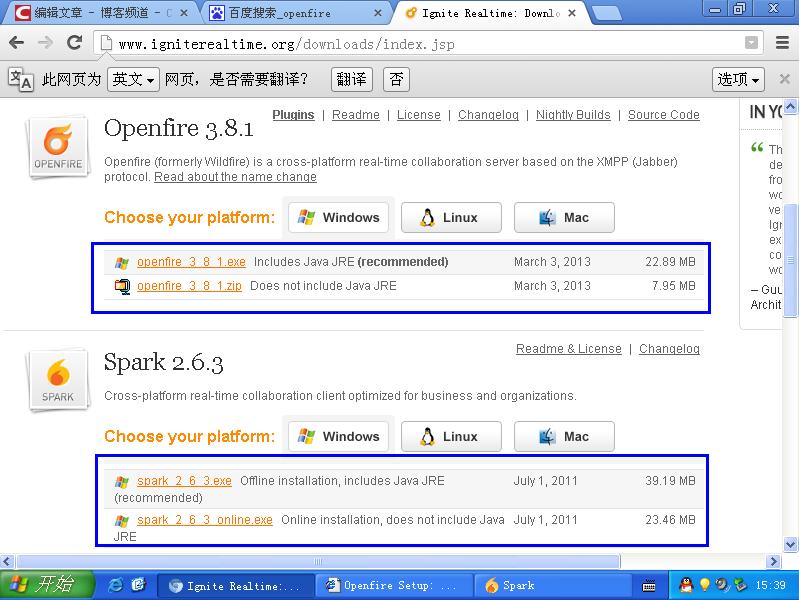Open the Start button 开始
Image resolution: width=799 pixels, height=600 pixels.
click(x=47, y=585)
